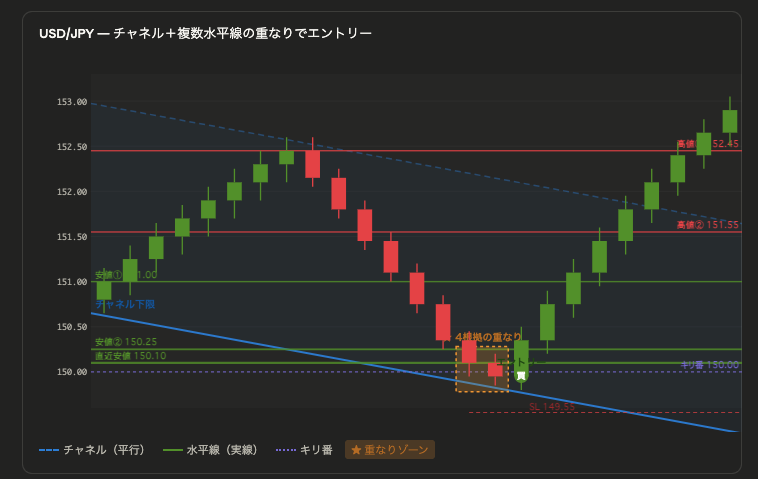Select the 安値① 151.00 support label
758x479 pixels.
[126, 275]
